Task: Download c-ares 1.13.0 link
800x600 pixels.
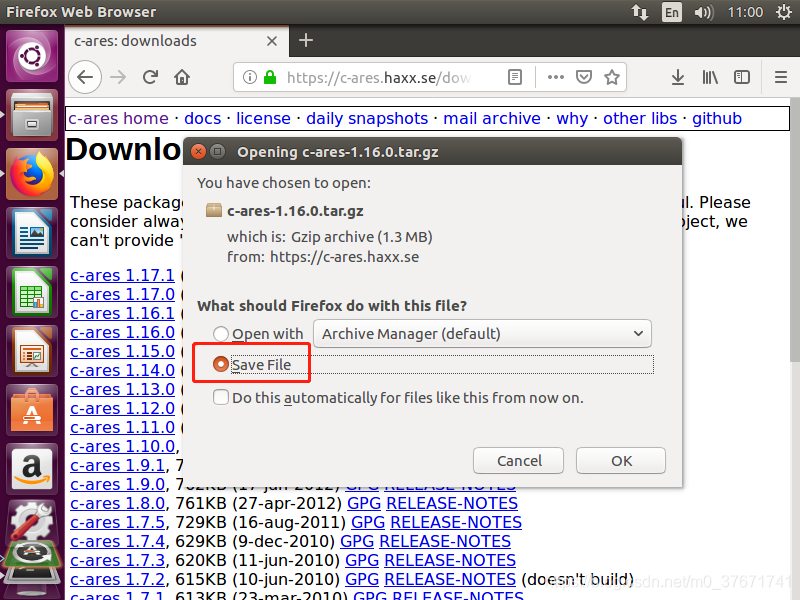Action: [122, 389]
